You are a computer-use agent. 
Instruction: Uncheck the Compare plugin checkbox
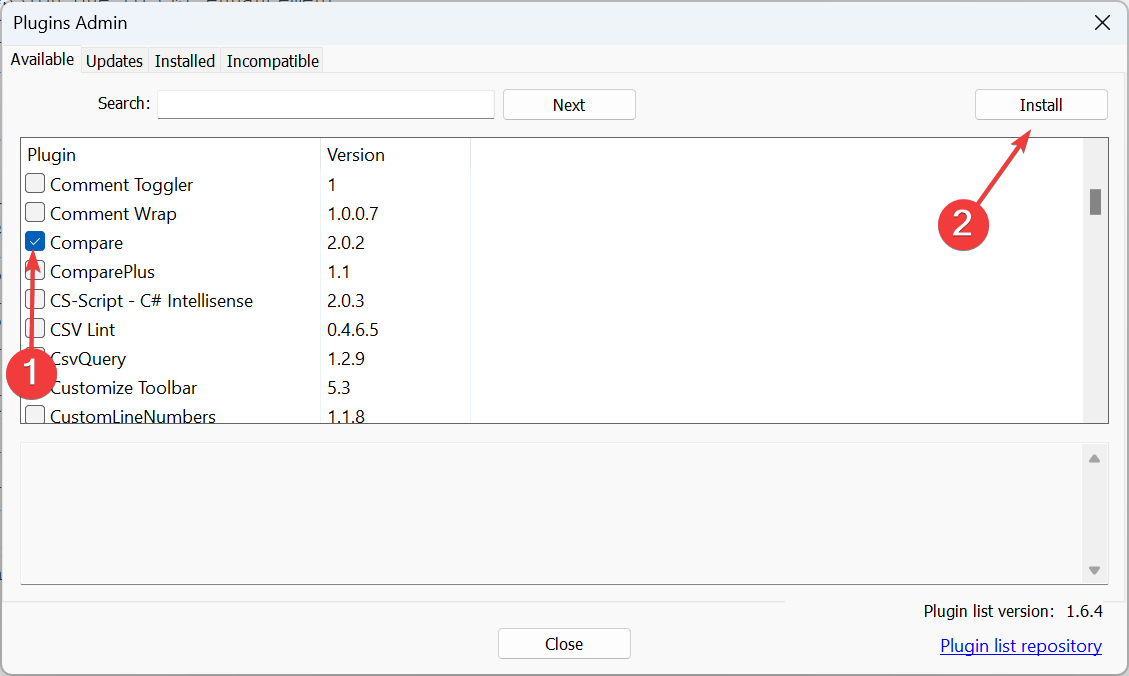pyautogui.click(x=35, y=242)
